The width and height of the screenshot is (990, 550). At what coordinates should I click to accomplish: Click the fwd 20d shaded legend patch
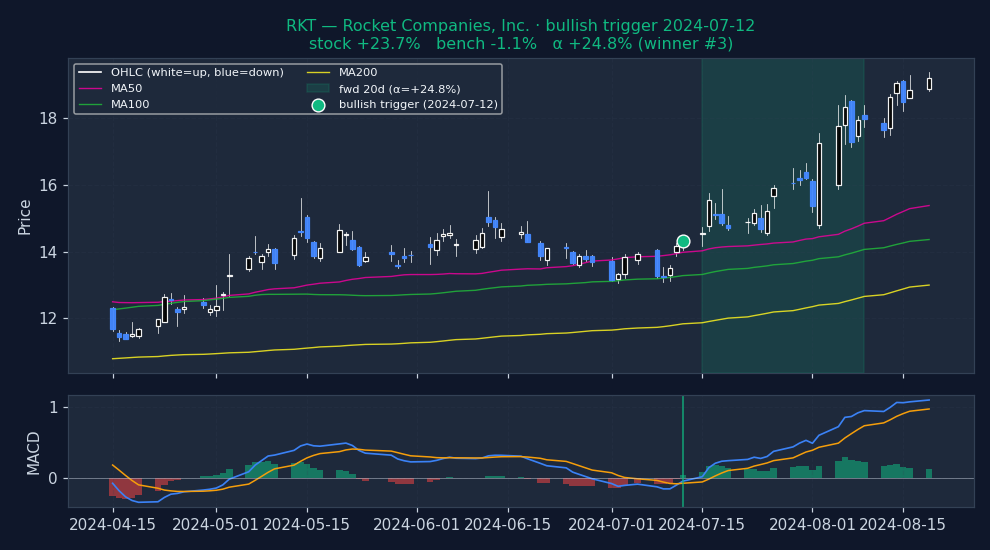coord(318,89)
